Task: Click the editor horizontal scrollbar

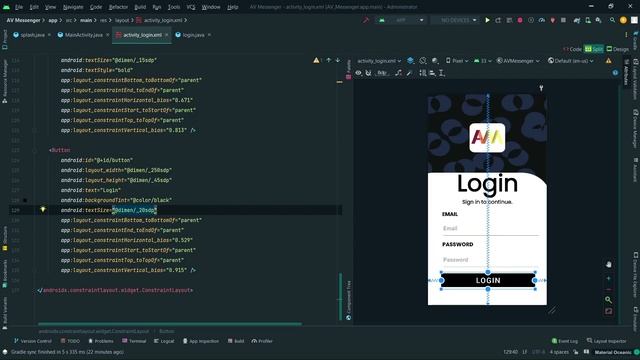Action: 170,324
